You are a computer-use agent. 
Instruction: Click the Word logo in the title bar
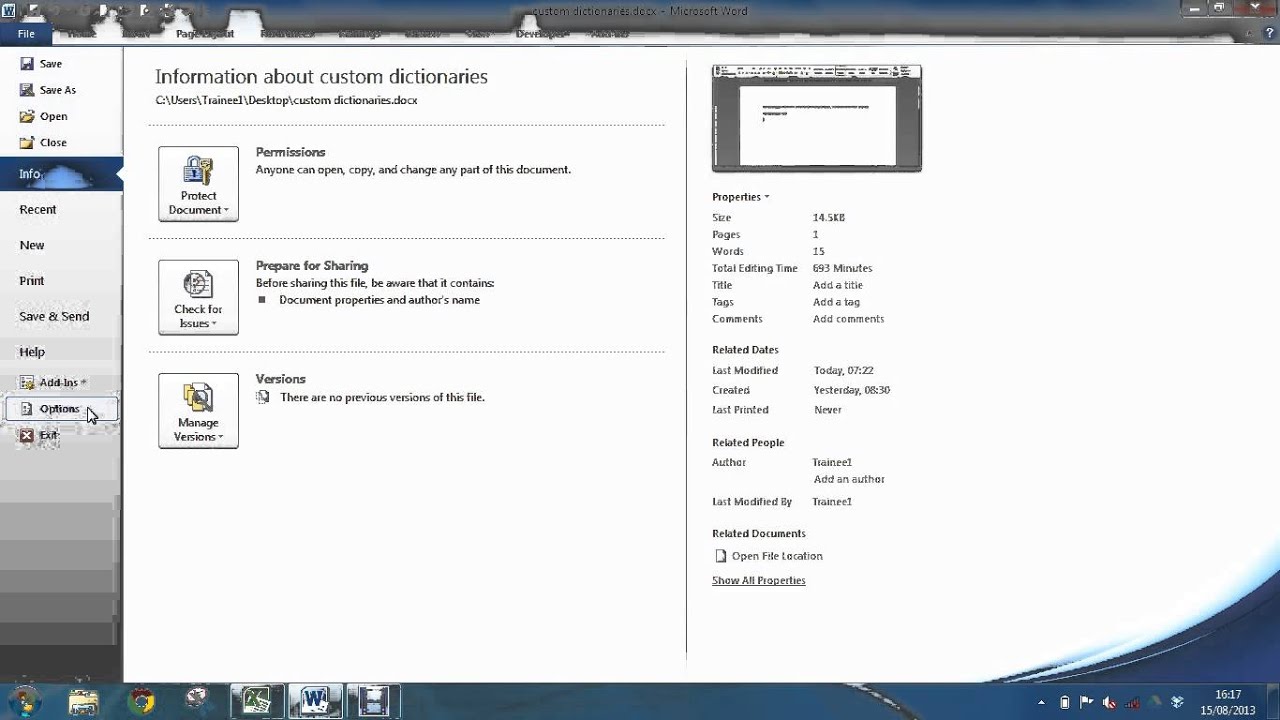tap(9, 11)
